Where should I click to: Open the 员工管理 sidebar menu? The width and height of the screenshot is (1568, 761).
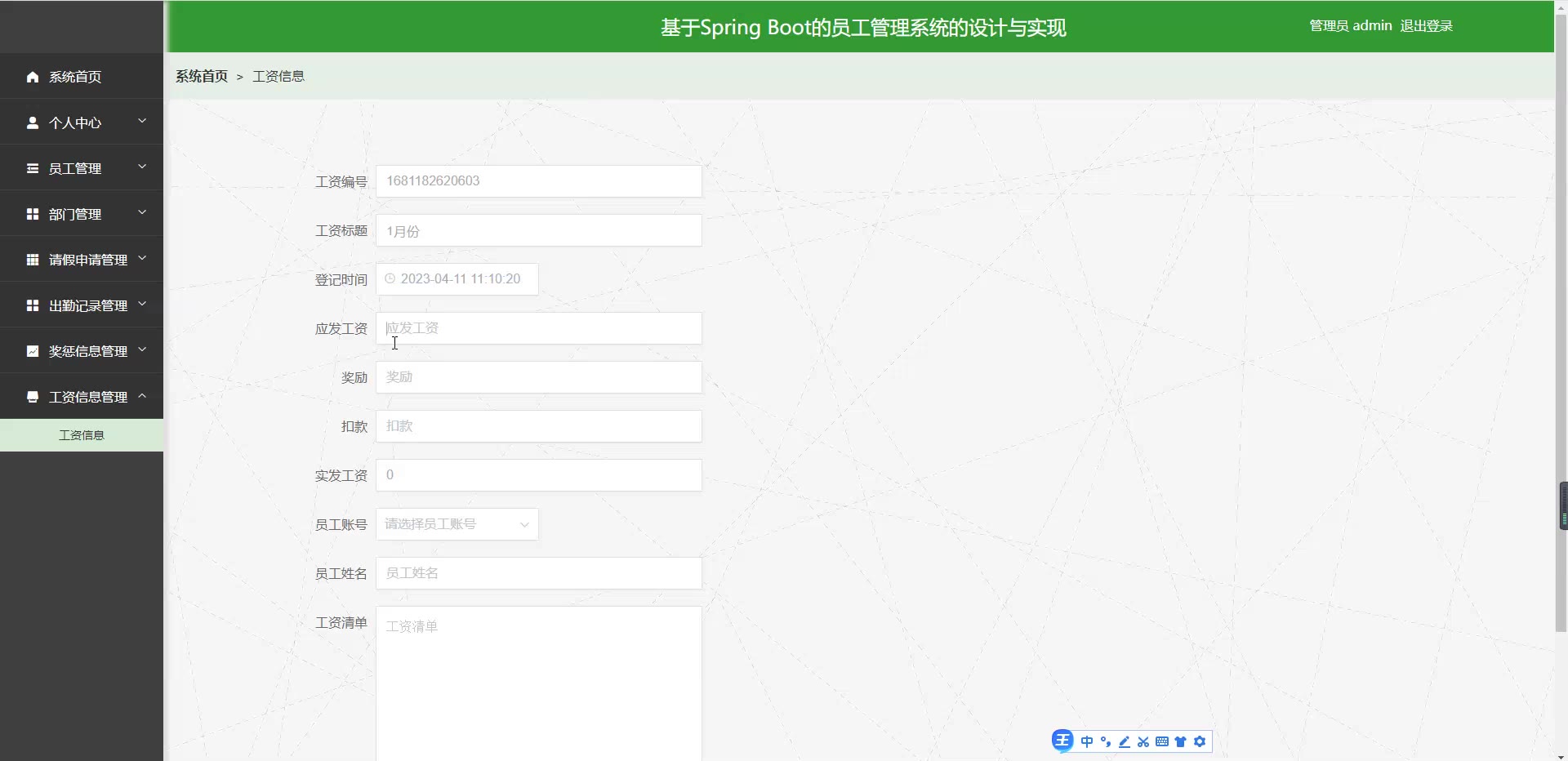82,168
